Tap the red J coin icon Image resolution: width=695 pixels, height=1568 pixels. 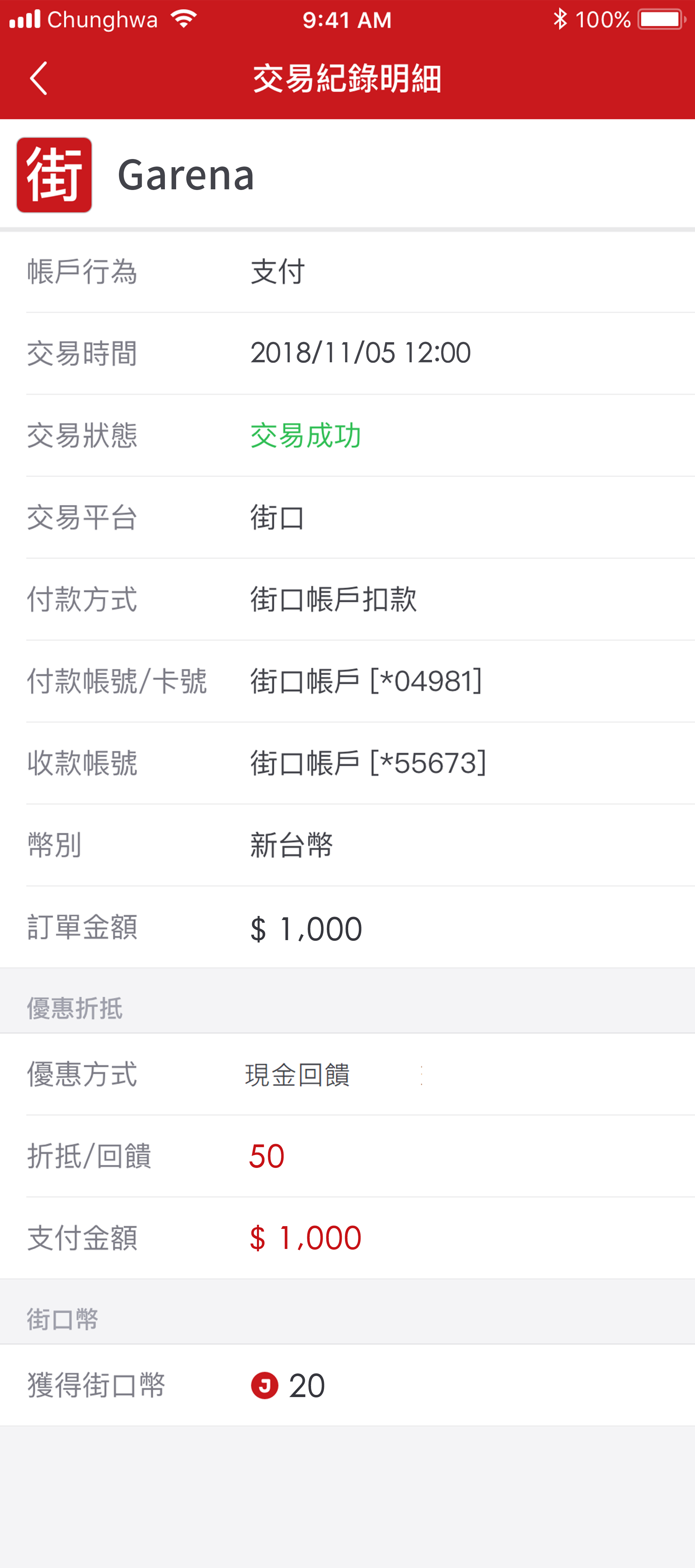point(264,1385)
